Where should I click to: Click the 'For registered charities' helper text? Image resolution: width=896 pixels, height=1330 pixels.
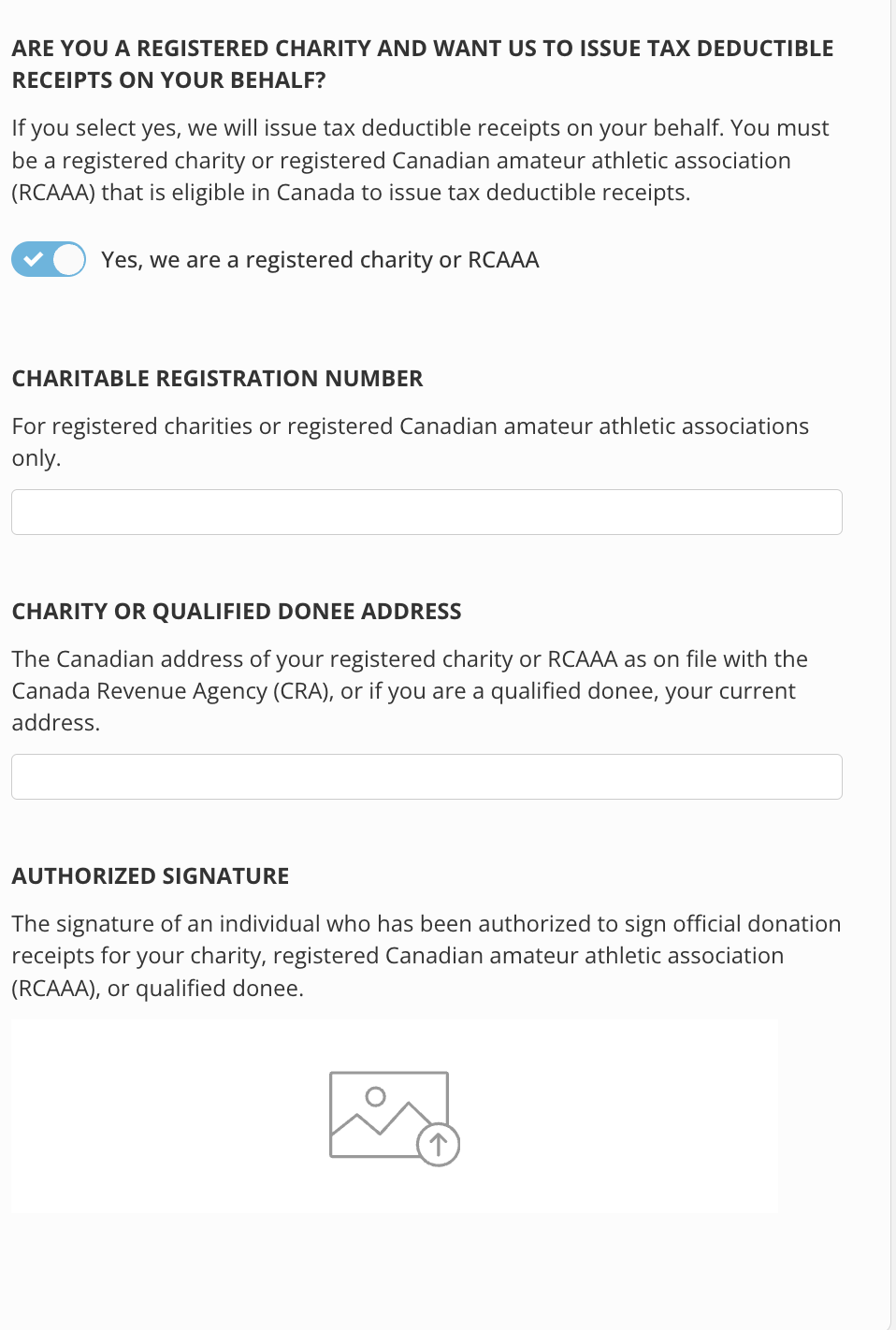click(411, 441)
